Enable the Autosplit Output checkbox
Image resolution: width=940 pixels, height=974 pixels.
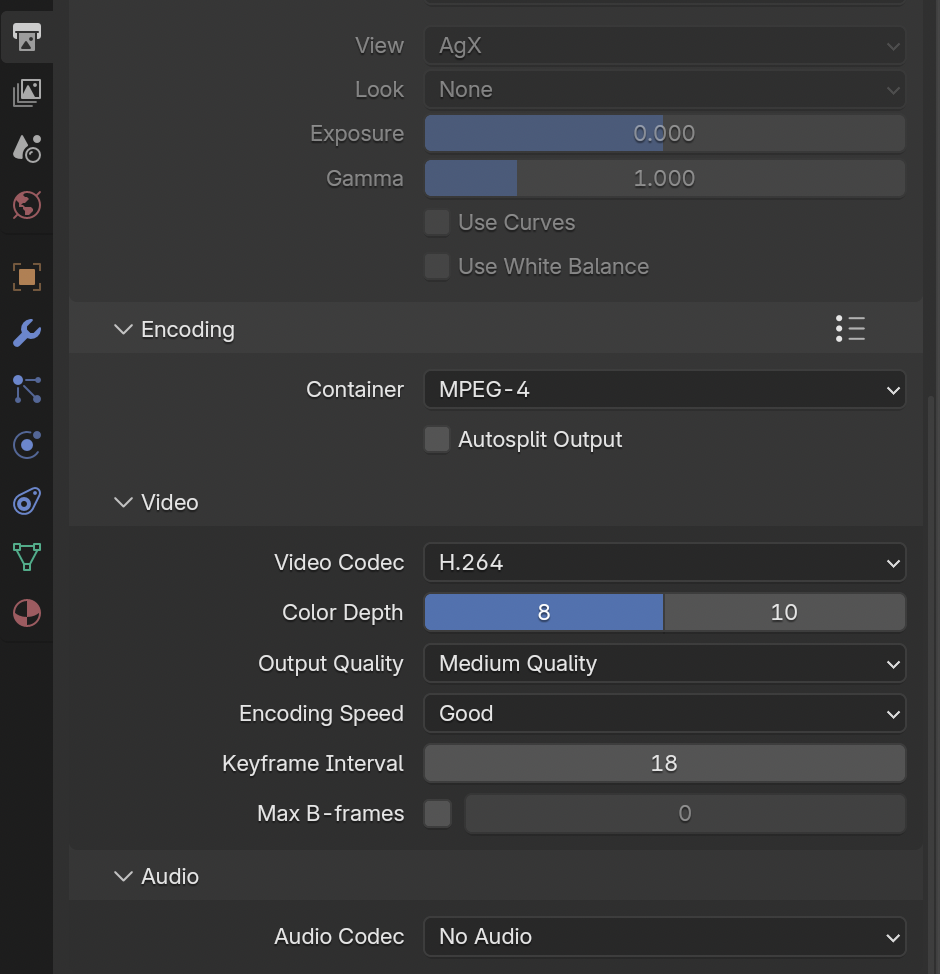tap(437, 440)
